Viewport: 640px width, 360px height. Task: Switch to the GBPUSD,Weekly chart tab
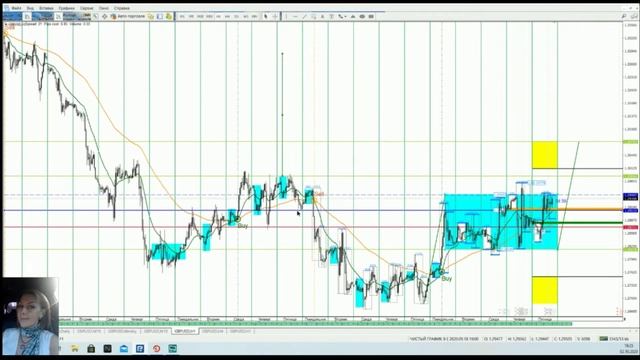point(122,331)
